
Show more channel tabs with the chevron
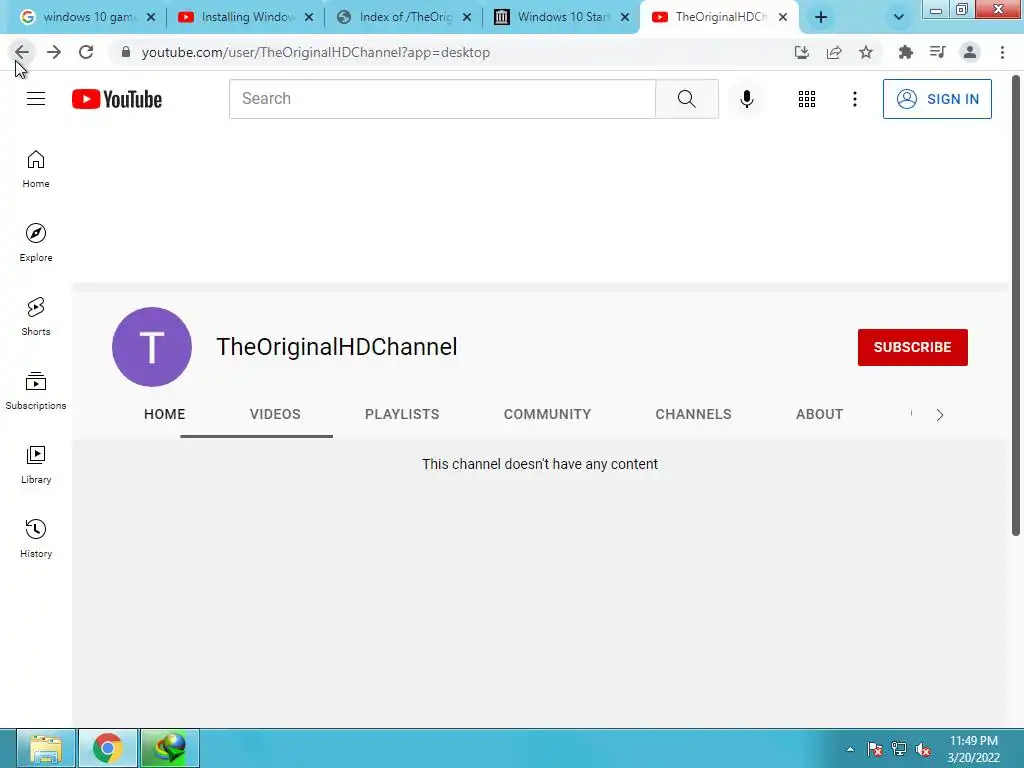click(940, 415)
